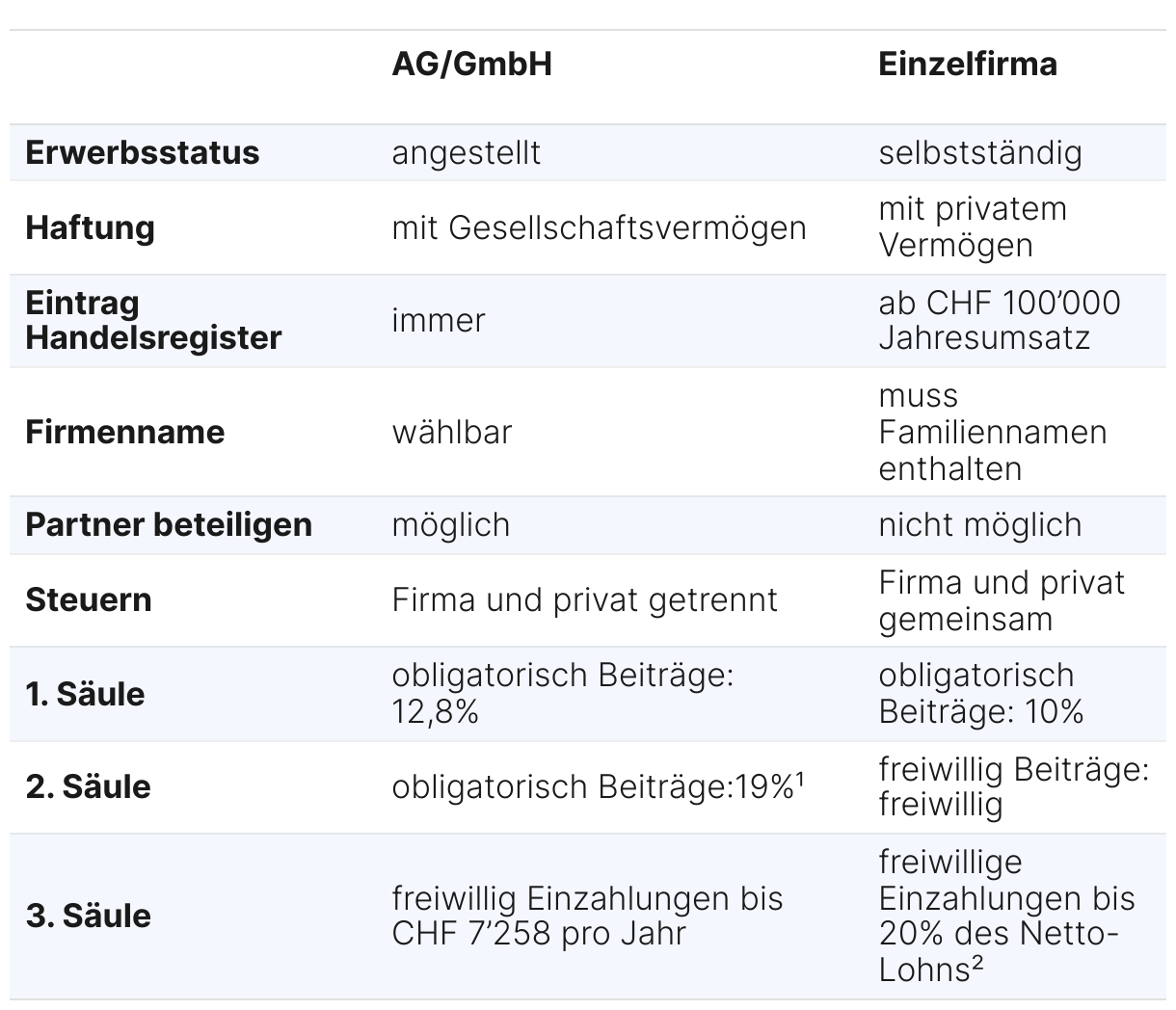The width and height of the screenshot is (1176, 1010).
Task: Click the 'ab CHF 100'000 Jahresumsatz' cell
Action: [999, 320]
